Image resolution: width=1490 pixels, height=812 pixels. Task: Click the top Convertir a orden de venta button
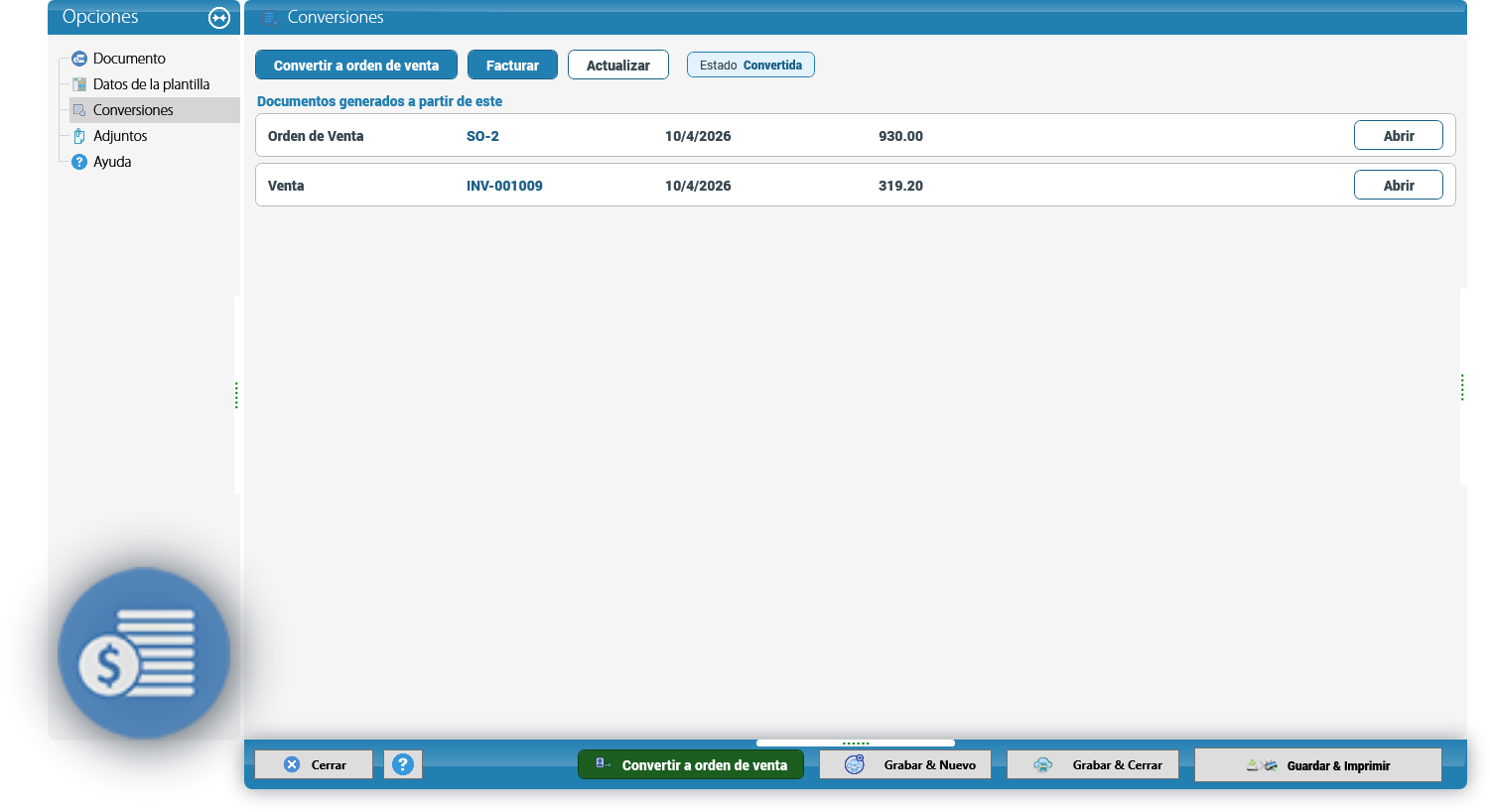point(356,65)
